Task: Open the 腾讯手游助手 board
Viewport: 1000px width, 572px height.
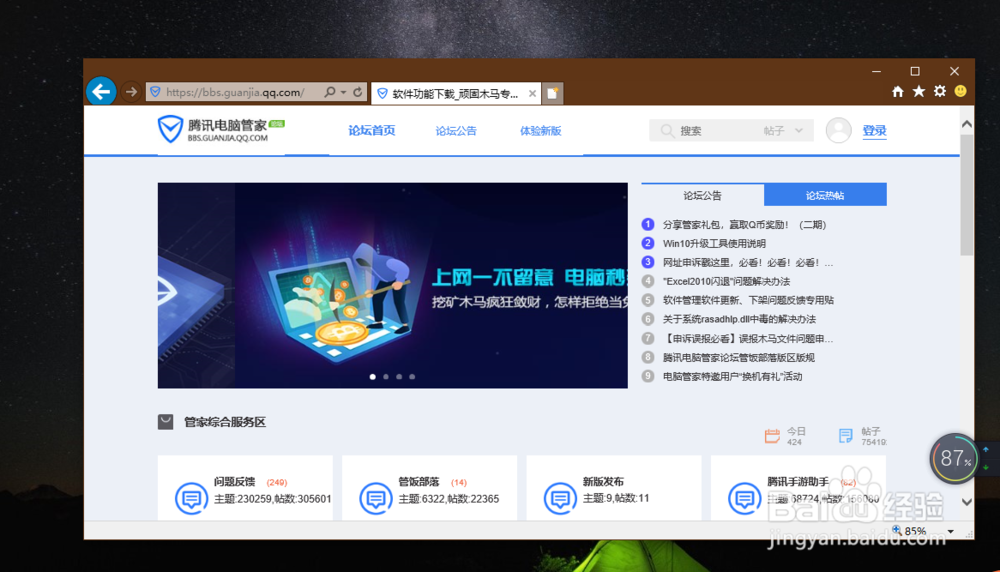Action: [x=798, y=482]
